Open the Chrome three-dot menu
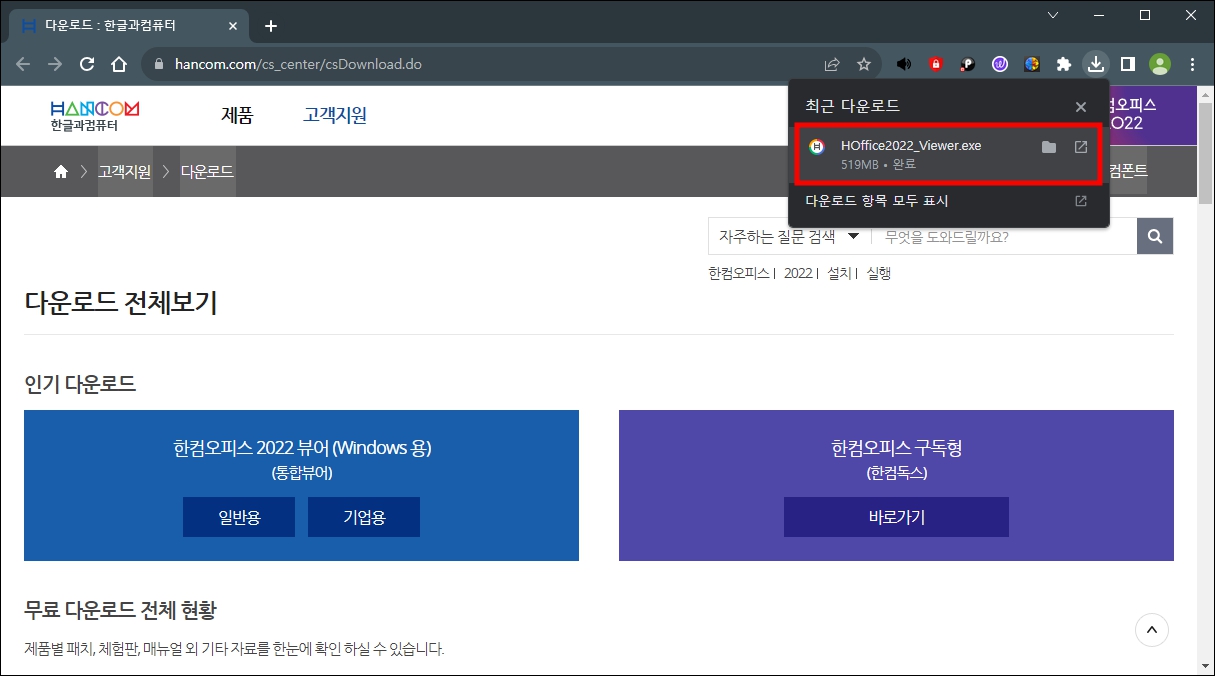 [1192, 64]
